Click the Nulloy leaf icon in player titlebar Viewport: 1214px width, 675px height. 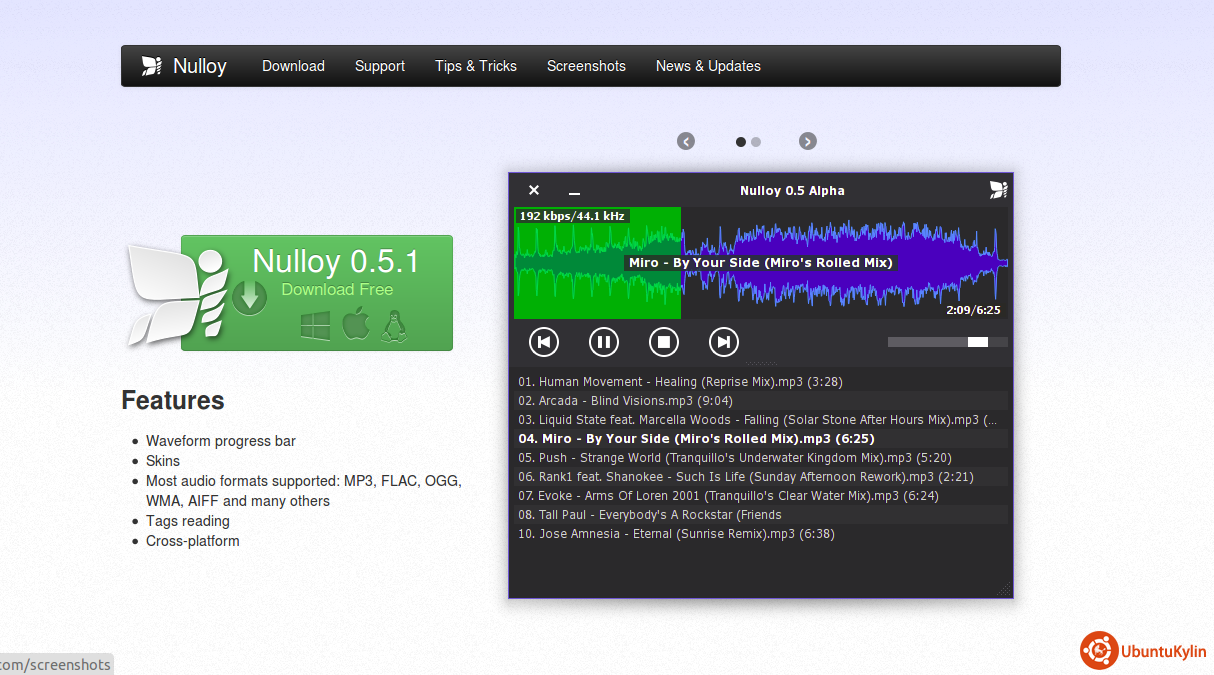pyautogui.click(x=997, y=190)
